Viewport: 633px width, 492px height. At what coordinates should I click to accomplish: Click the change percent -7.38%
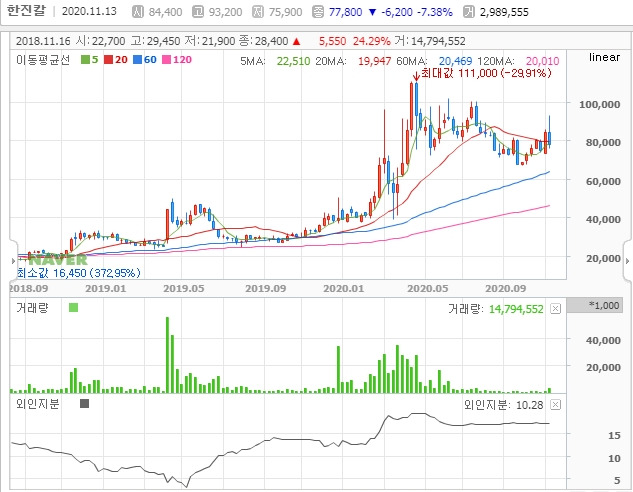click(434, 12)
